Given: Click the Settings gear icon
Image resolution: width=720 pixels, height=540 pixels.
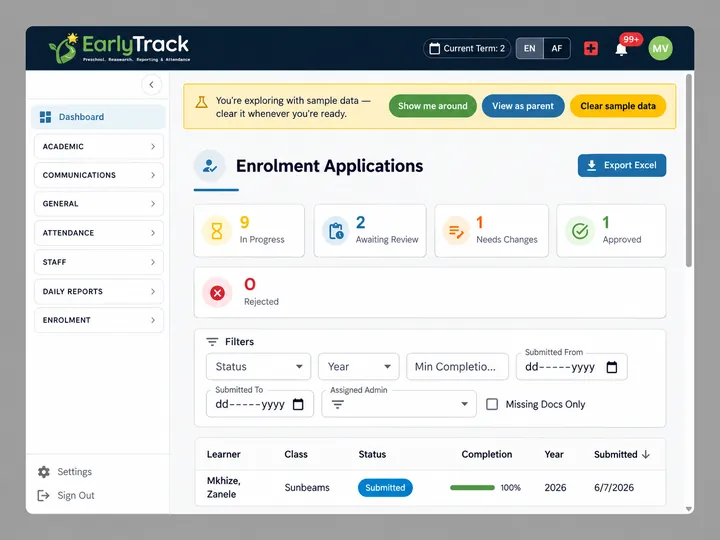Looking at the screenshot, I should tap(44, 472).
